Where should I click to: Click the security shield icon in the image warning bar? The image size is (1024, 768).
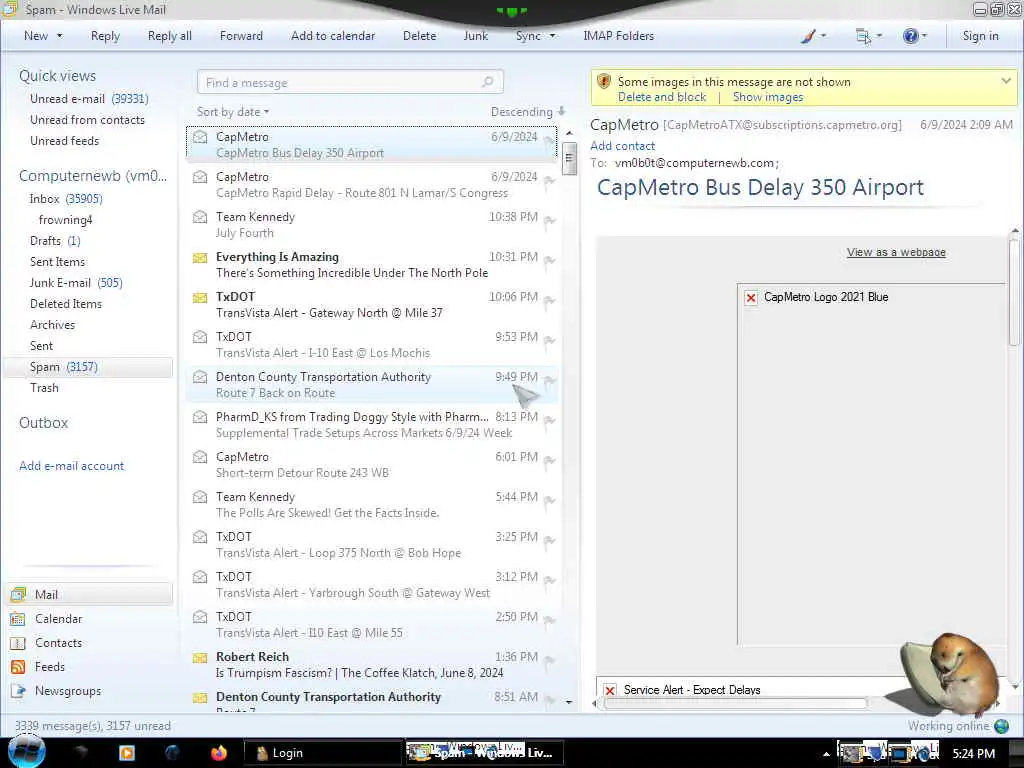(604, 82)
